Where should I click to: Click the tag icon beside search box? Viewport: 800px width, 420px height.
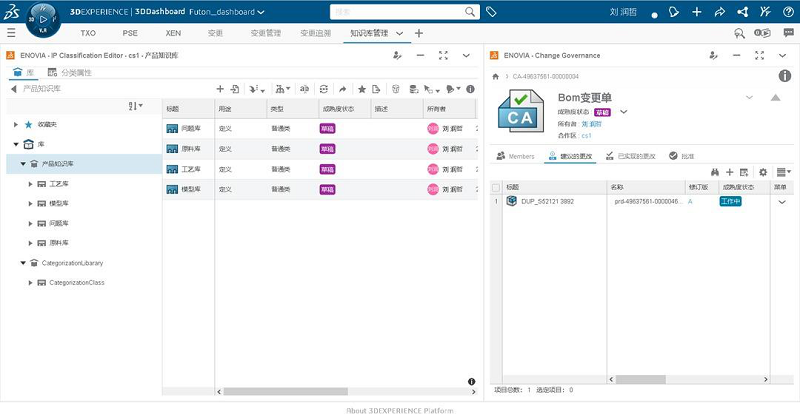[x=491, y=12]
